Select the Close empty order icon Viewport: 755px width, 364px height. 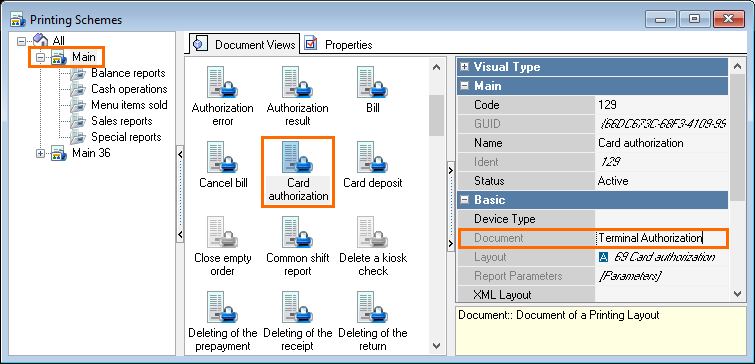point(222,232)
